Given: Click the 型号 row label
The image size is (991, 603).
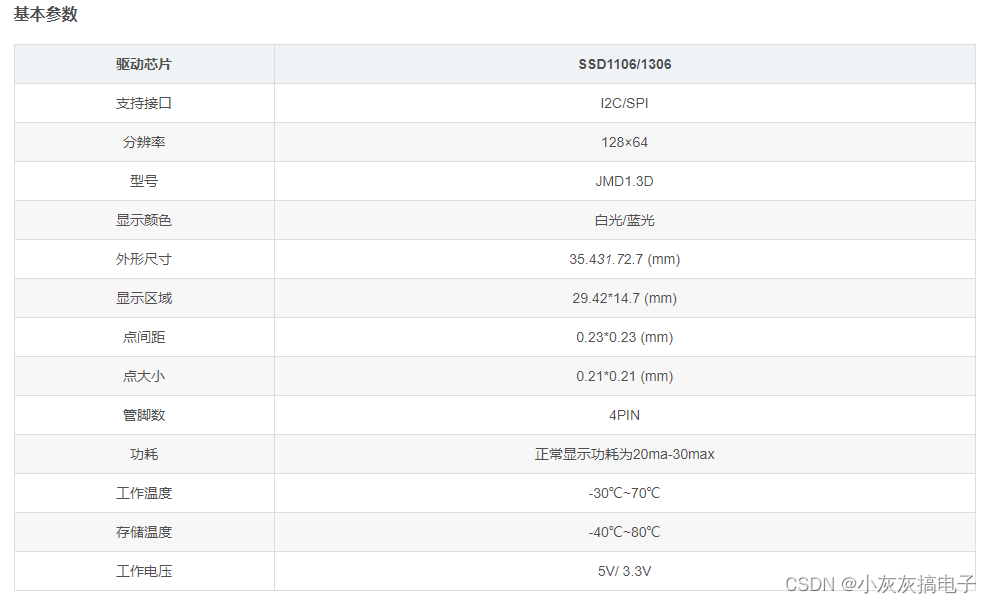Looking at the screenshot, I should click(143, 180).
